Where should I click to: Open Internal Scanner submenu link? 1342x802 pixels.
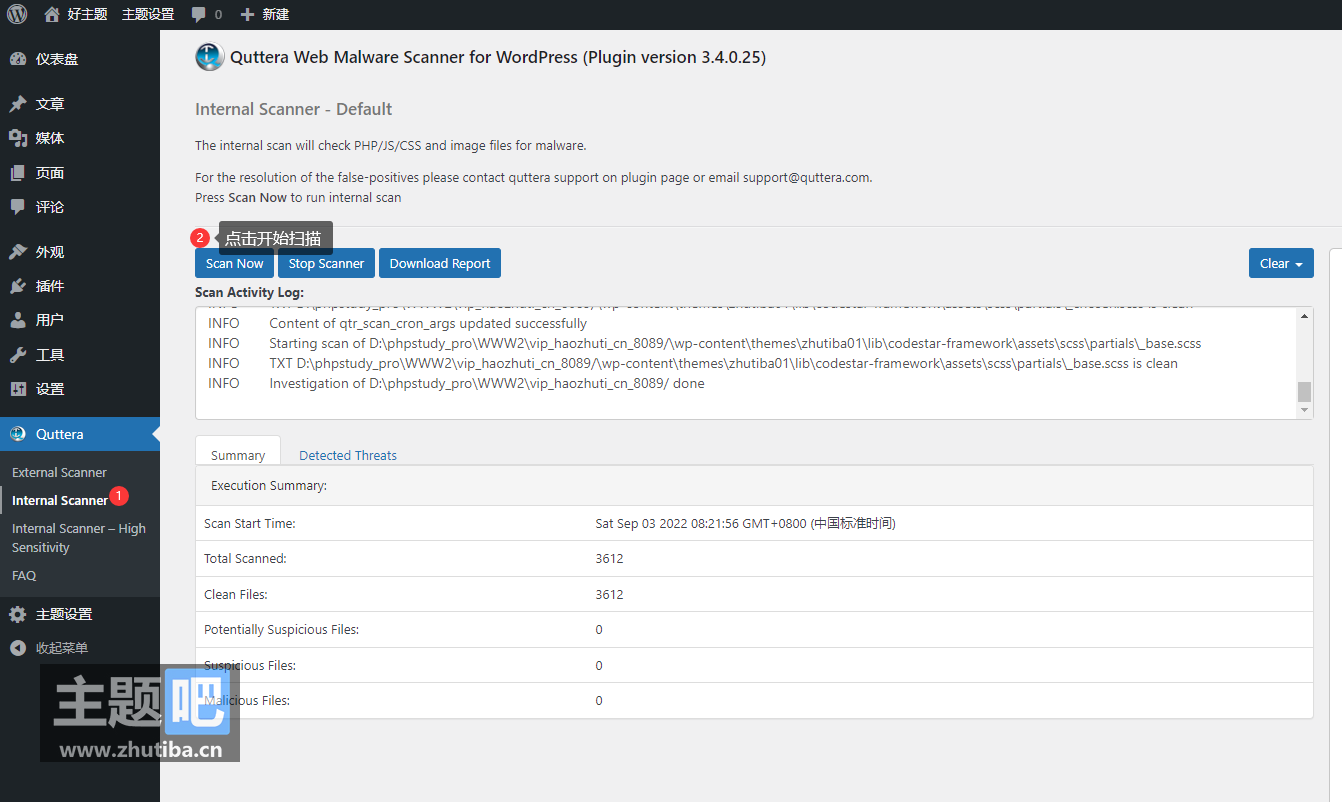tap(60, 500)
